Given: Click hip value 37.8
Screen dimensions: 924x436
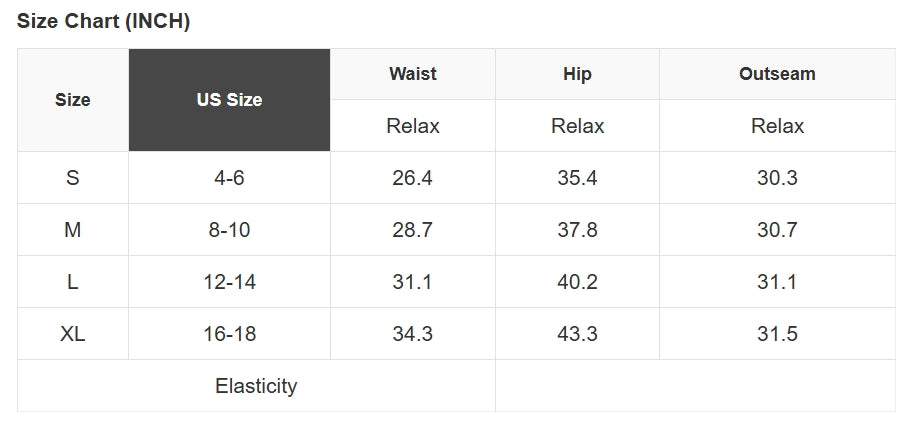Looking at the screenshot, I should (577, 230).
